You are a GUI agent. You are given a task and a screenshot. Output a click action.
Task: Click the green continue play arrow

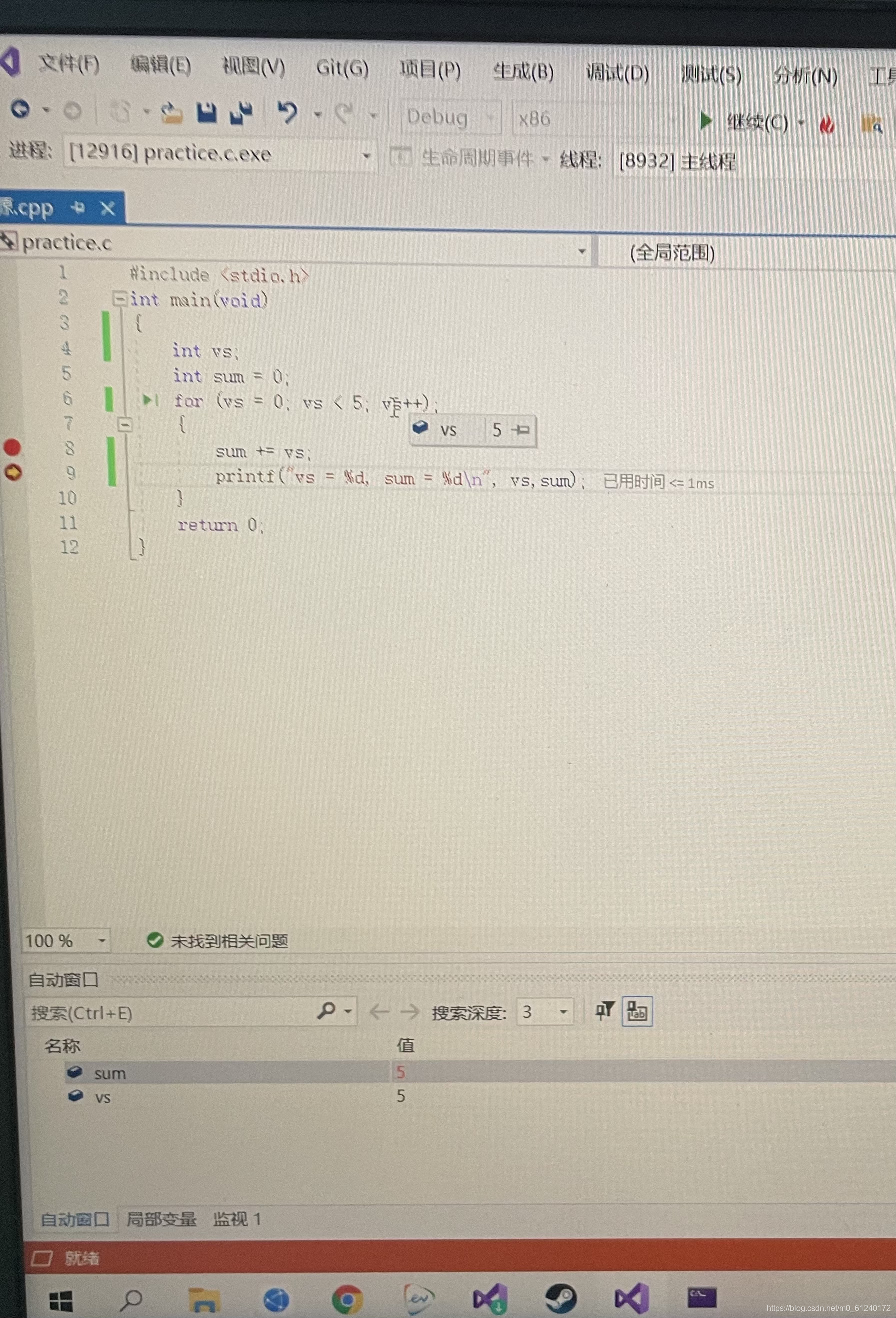[x=705, y=120]
